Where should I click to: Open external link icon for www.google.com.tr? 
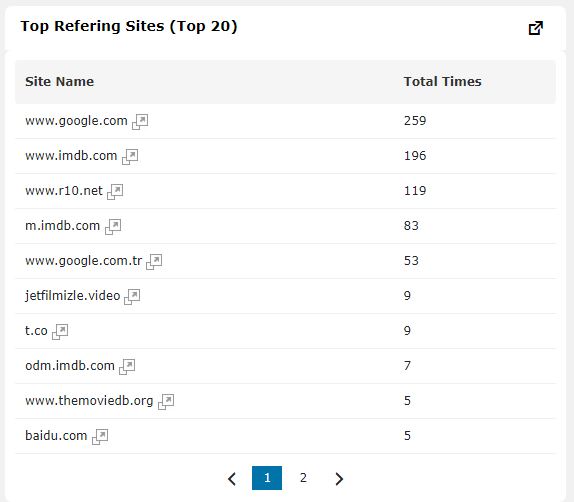click(x=154, y=262)
